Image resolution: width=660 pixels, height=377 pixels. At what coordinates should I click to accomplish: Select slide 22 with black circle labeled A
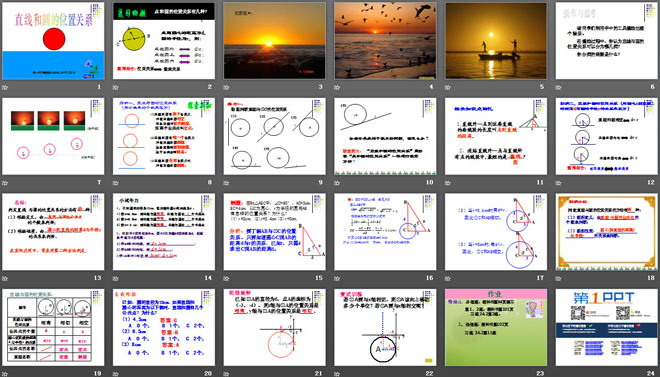(x=385, y=327)
